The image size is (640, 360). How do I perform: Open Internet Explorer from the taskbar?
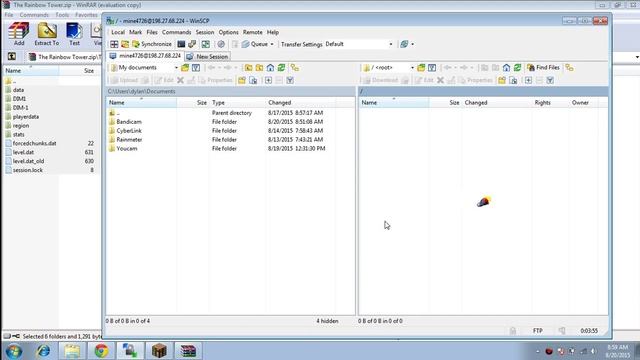click(43, 351)
